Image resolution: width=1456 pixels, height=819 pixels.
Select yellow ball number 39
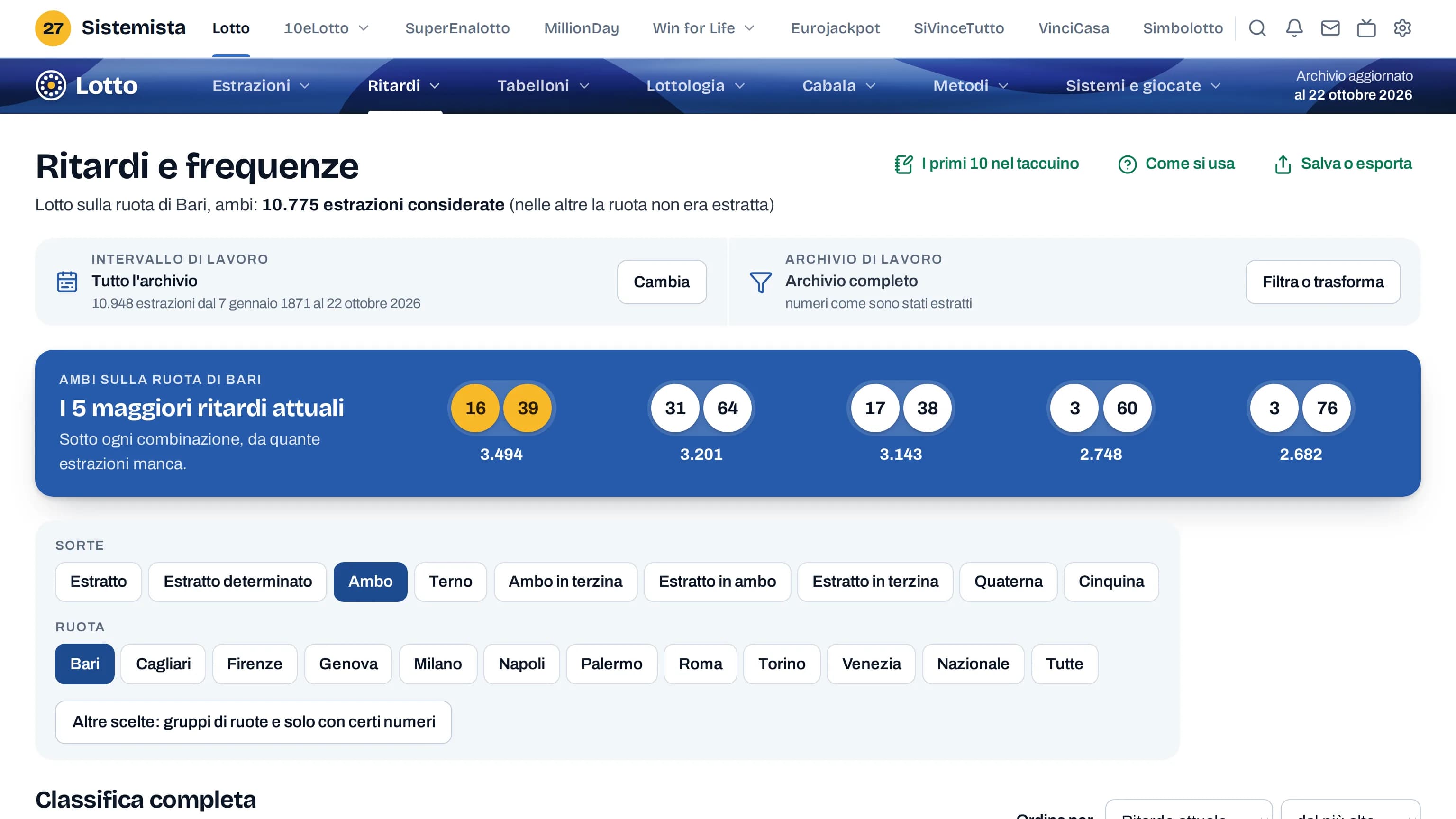pyautogui.click(x=528, y=408)
